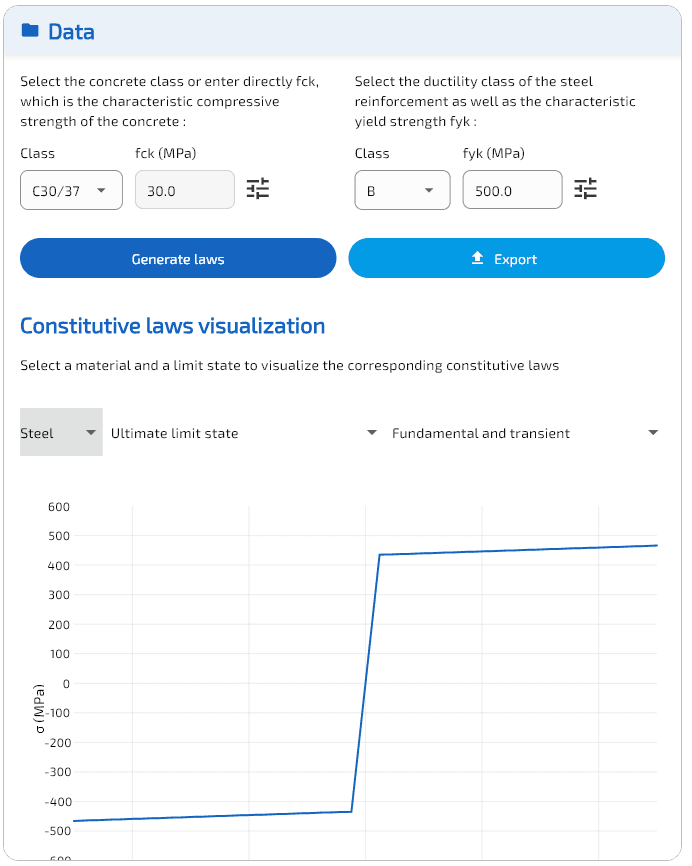Viewport: 692px width, 866px height.
Task: Select the Fundamental and transient combination dropdown
Action: point(520,433)
